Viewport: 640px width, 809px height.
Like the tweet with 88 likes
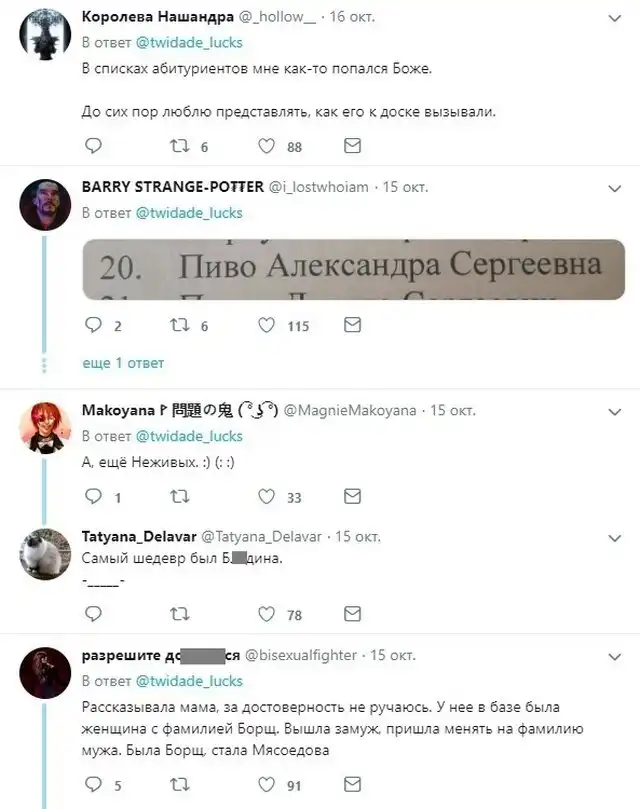266,146
